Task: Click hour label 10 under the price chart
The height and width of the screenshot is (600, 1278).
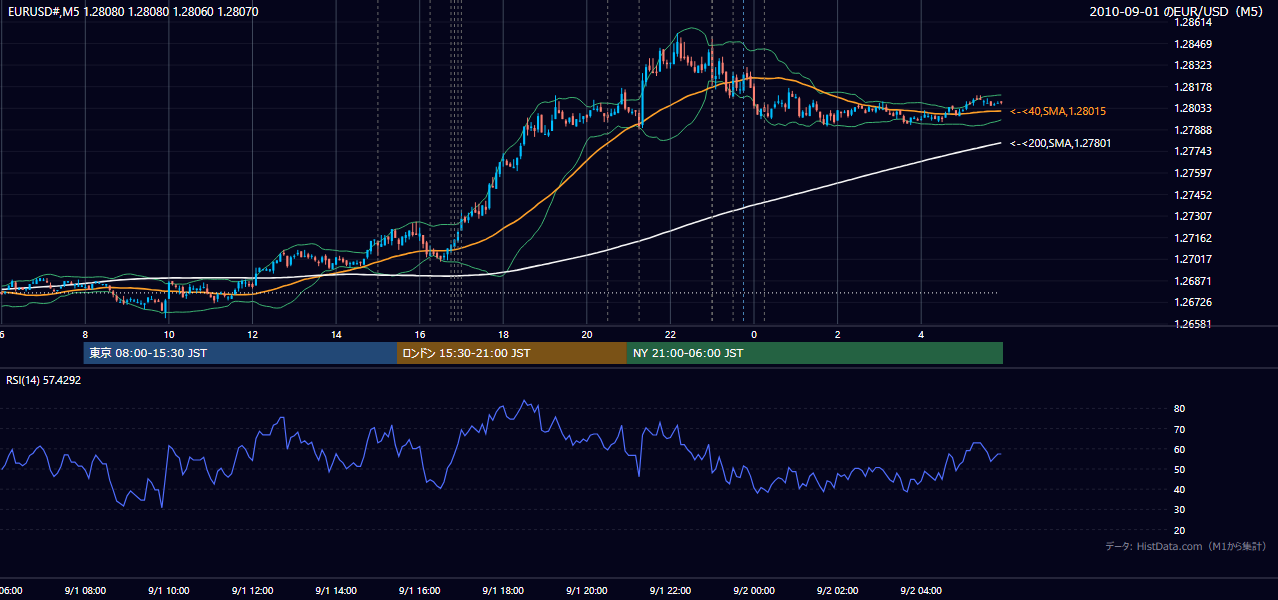Action: pos(169,334)
